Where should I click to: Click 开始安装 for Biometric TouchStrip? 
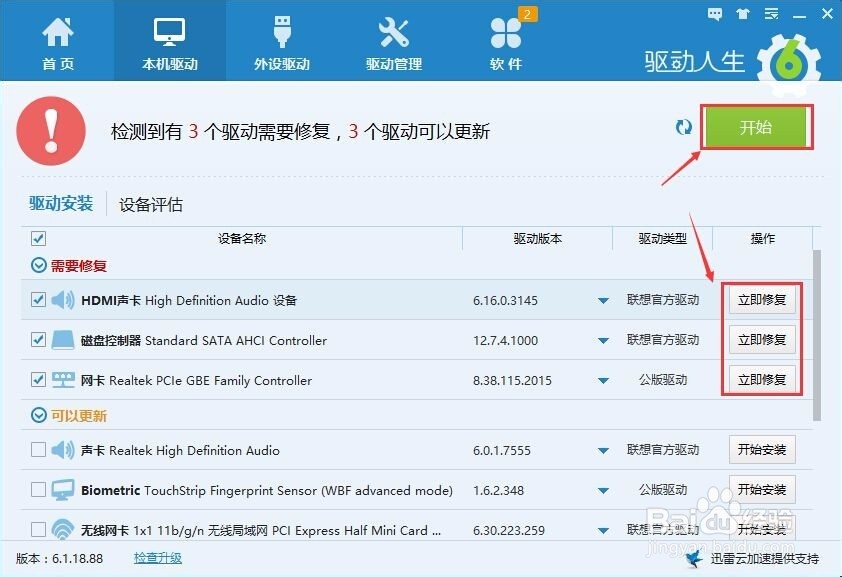point(762,490)
